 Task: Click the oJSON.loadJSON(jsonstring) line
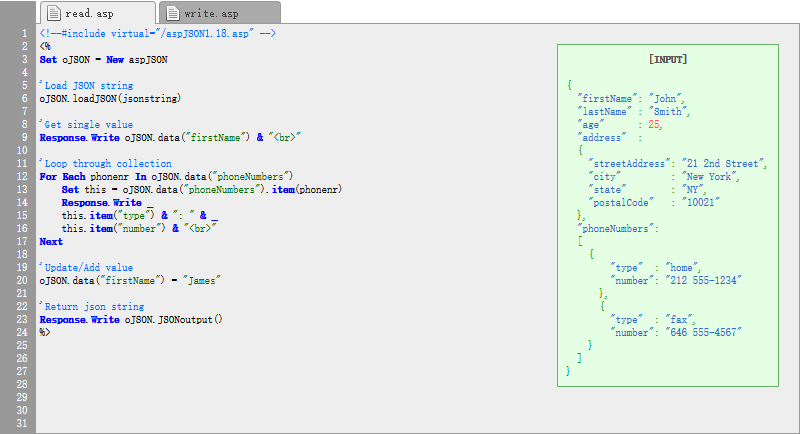tap(110, 99)
